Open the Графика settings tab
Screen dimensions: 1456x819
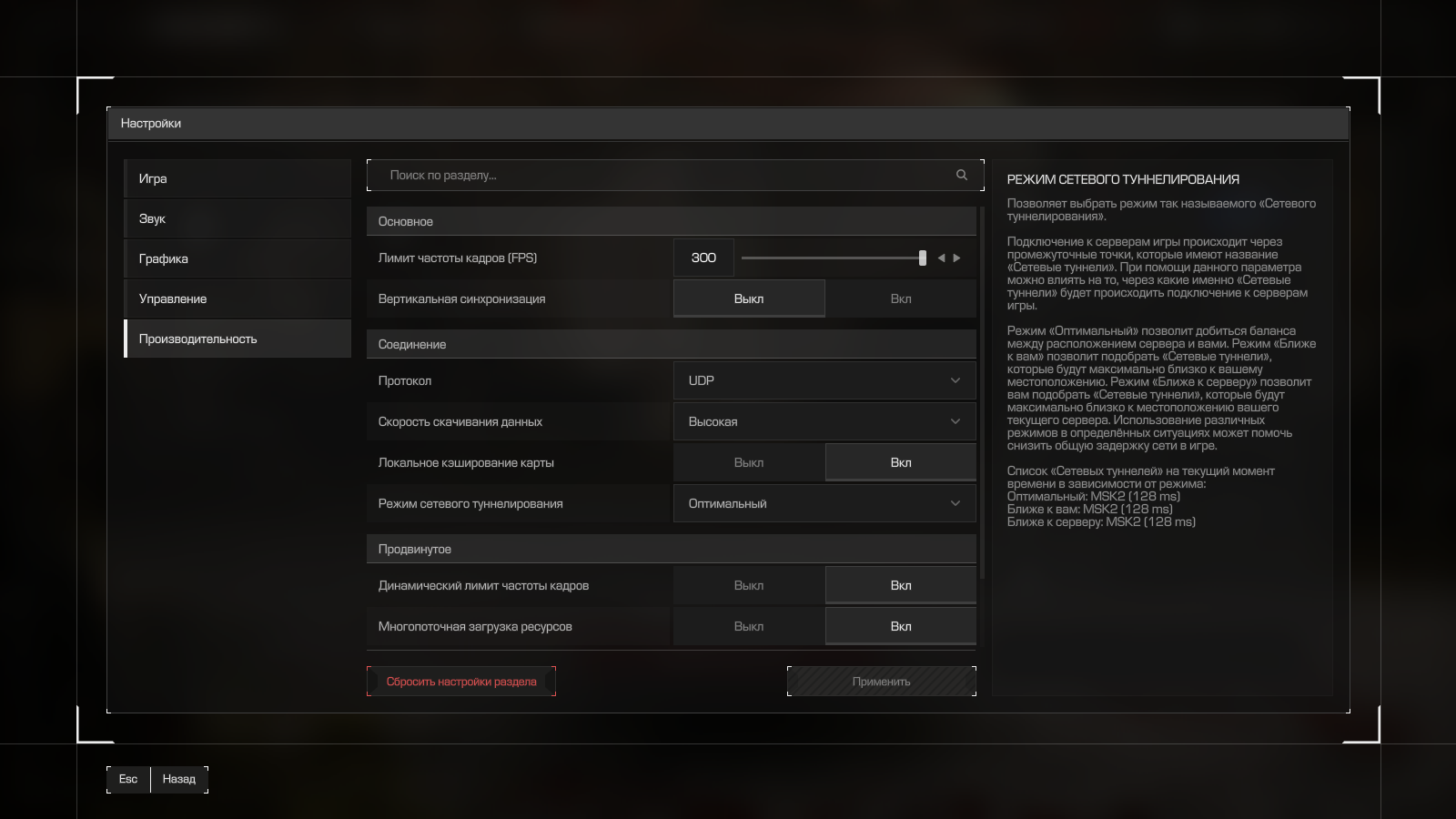[238, 258]
